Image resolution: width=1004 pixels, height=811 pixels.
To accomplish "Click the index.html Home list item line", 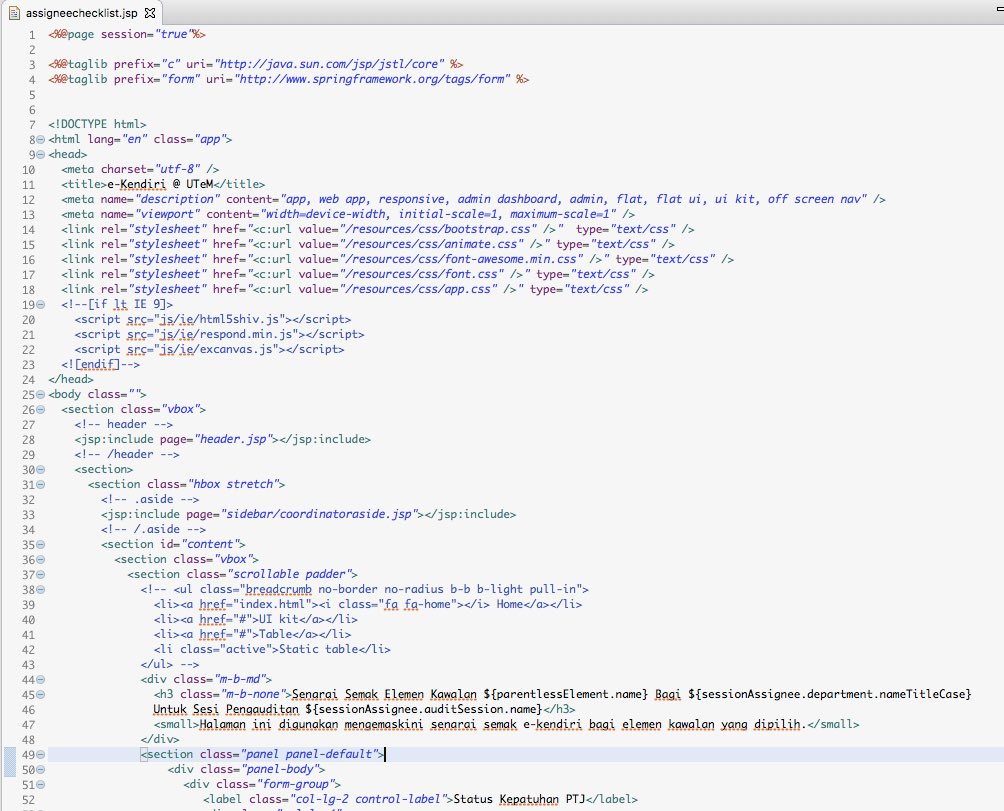I will 368,604.
